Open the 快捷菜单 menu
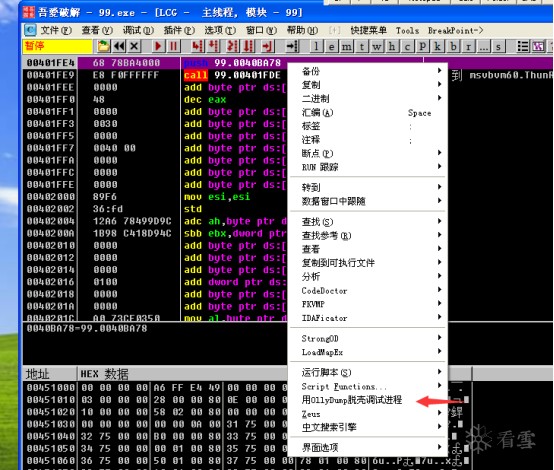Viewport: 554px width, 470px height. (369, 30)
